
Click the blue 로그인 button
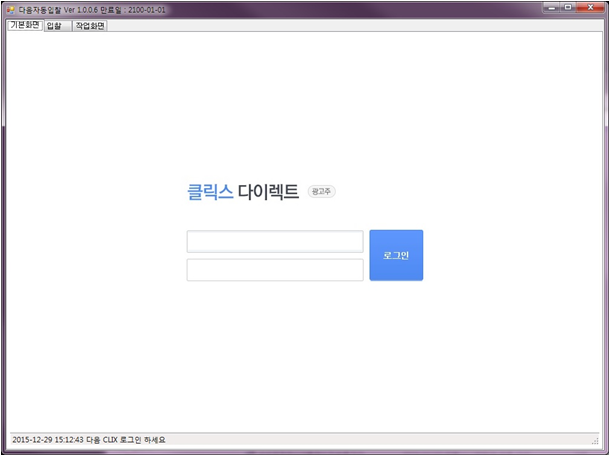click(396, 255)
